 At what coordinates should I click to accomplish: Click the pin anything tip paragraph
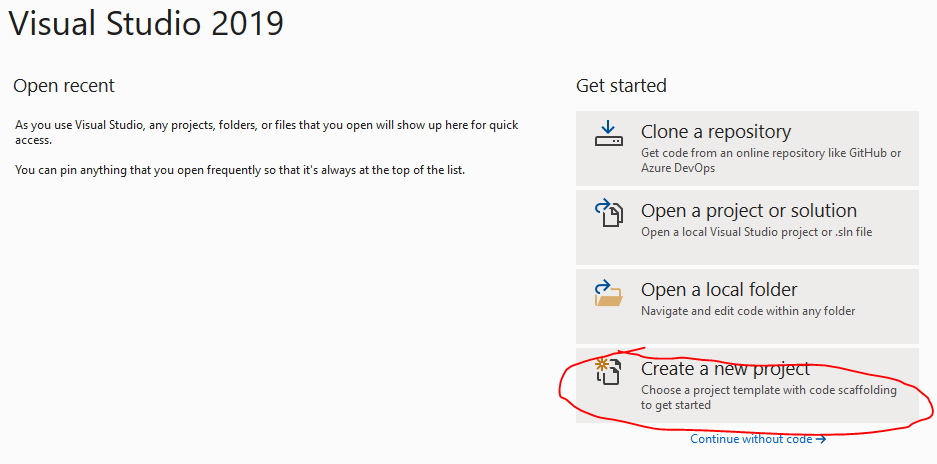pyautogui.click(x=240, y=170)
